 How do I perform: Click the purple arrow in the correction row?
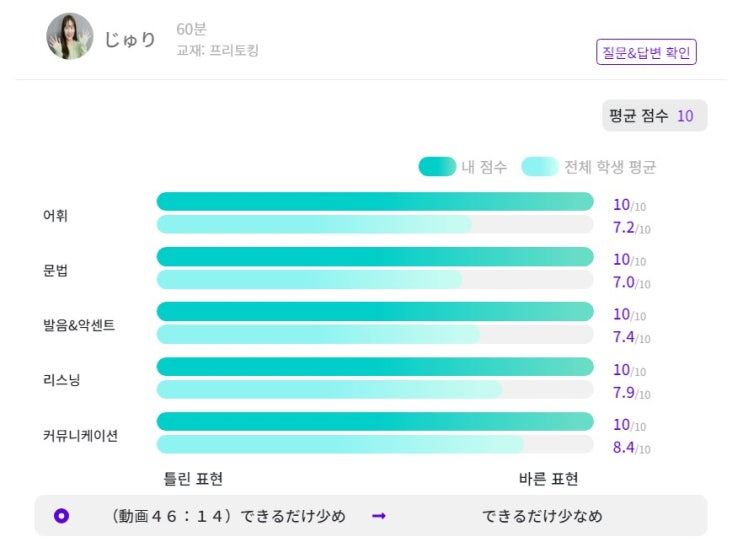tap(379, 516)
